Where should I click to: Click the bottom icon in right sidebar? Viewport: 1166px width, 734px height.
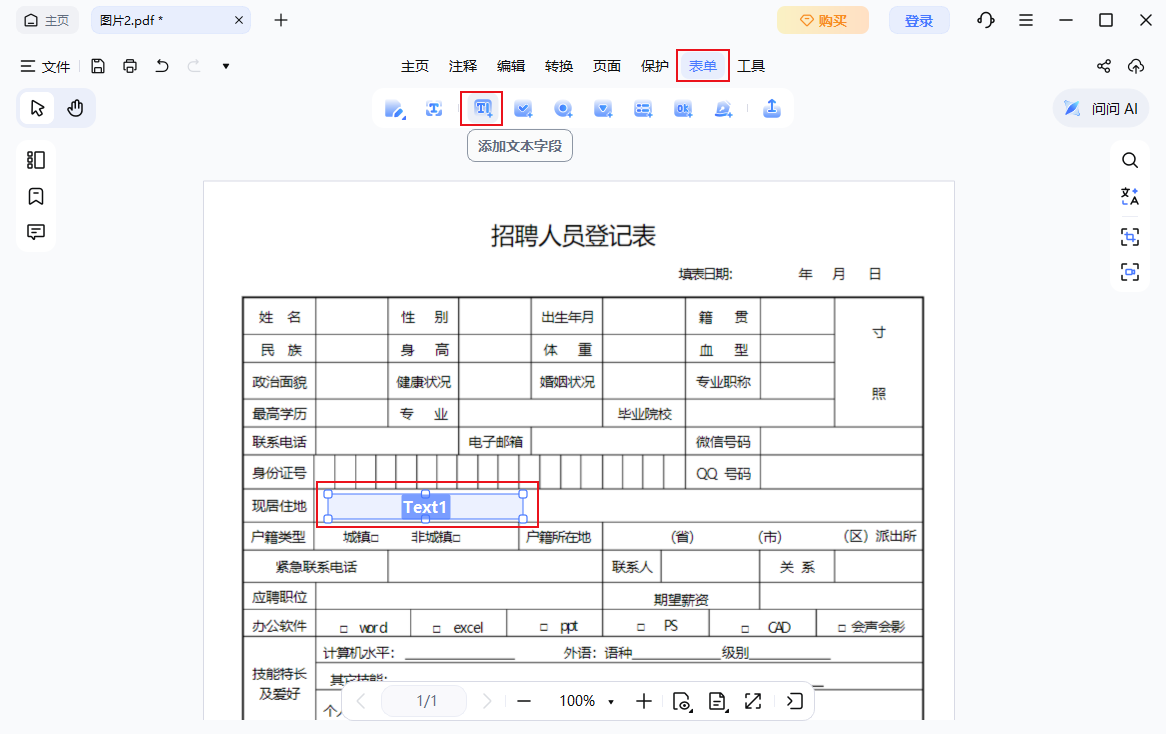point(1130,271)
